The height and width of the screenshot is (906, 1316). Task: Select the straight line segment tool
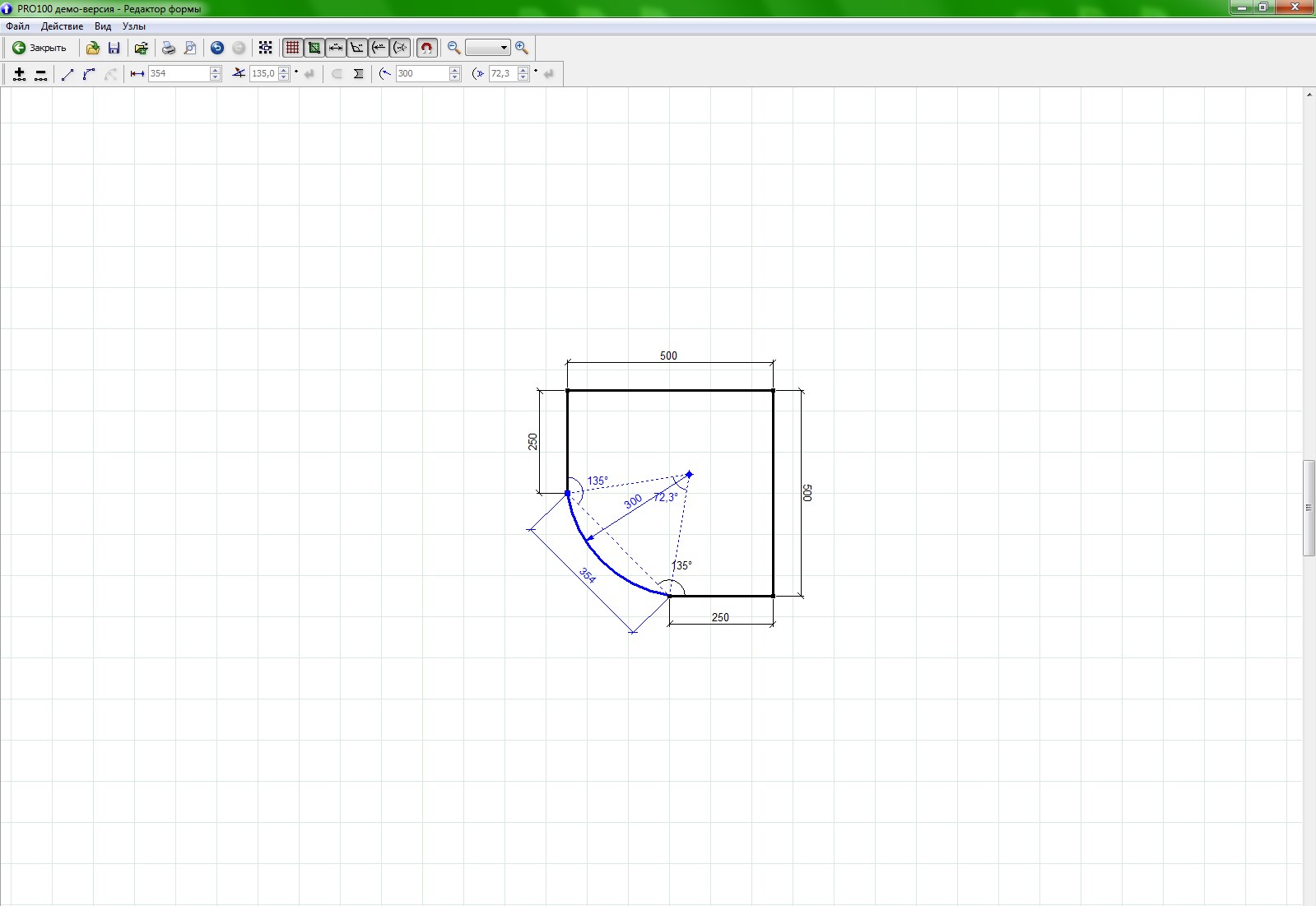(67, 74)
